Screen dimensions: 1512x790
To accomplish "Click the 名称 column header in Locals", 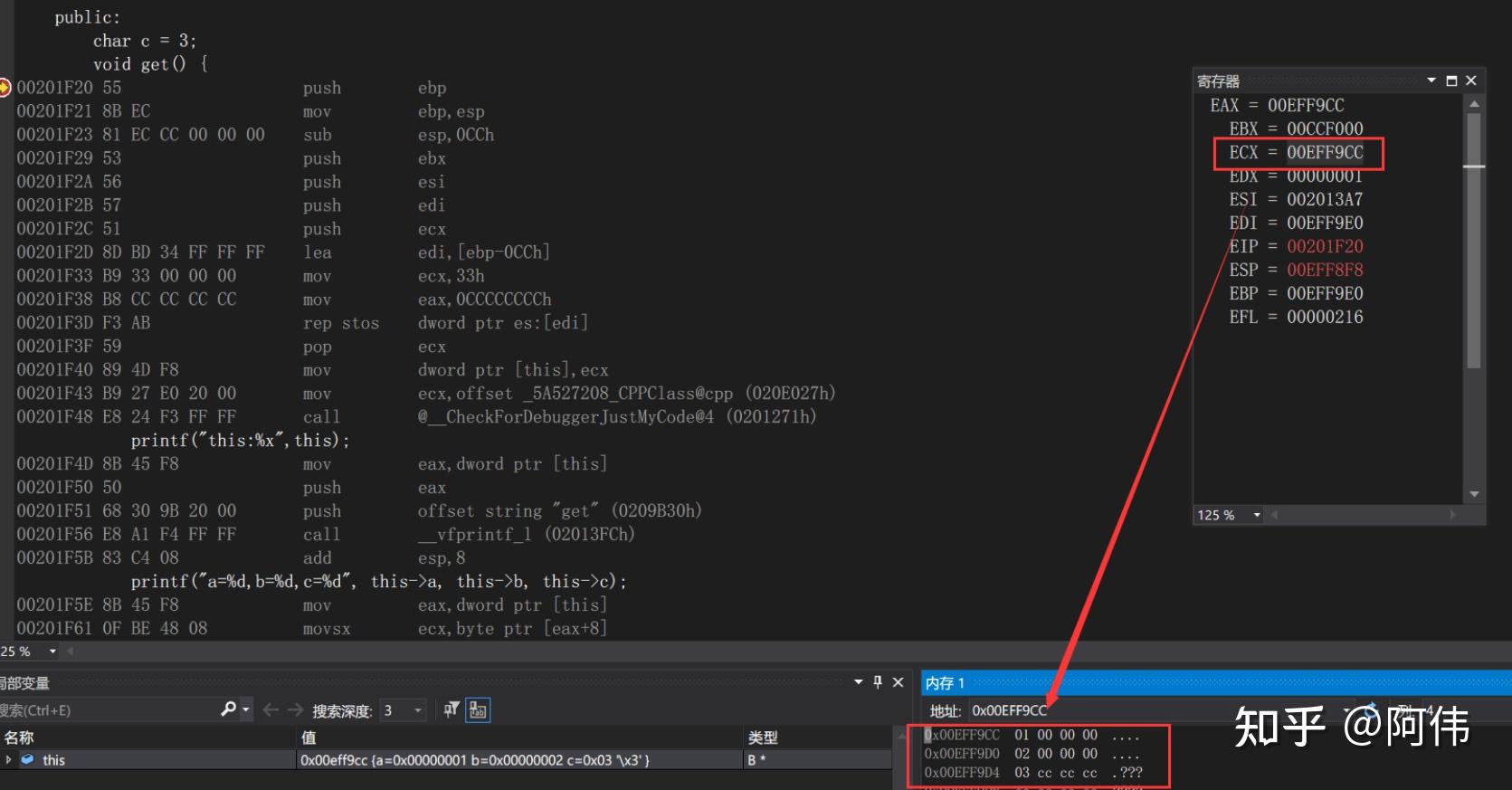I will tap(19, 738).
